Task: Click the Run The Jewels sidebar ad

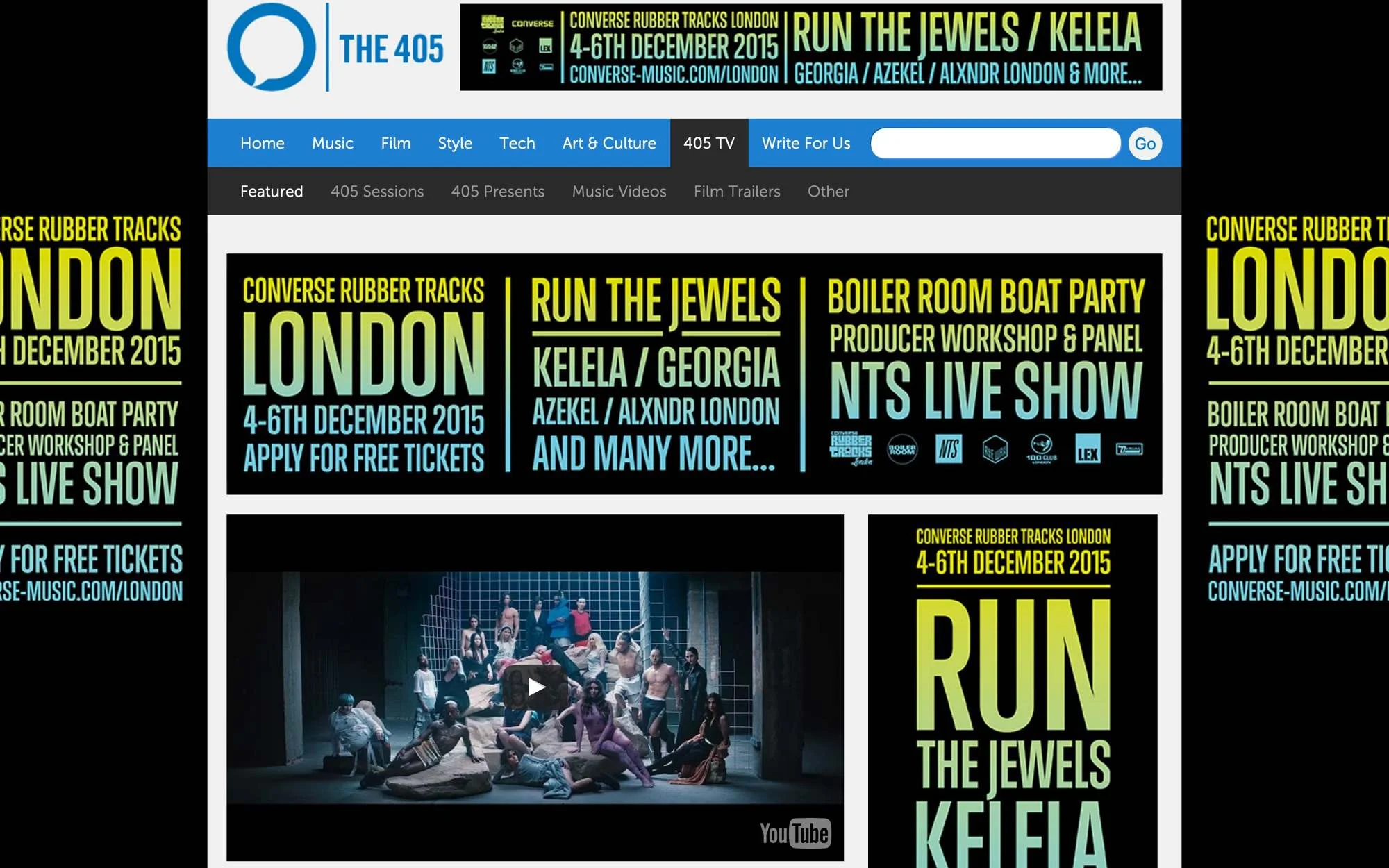Action: [x=1012, y=691]
